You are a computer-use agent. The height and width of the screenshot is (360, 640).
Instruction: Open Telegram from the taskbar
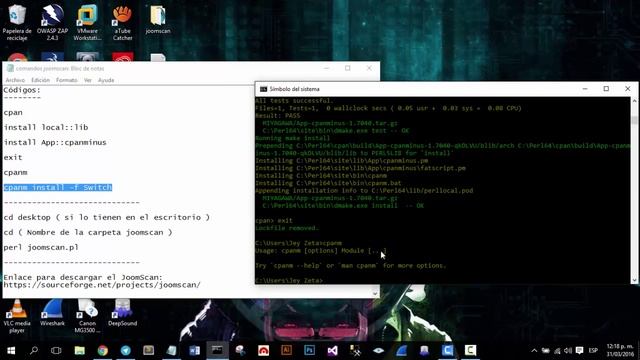click(126, 350)
